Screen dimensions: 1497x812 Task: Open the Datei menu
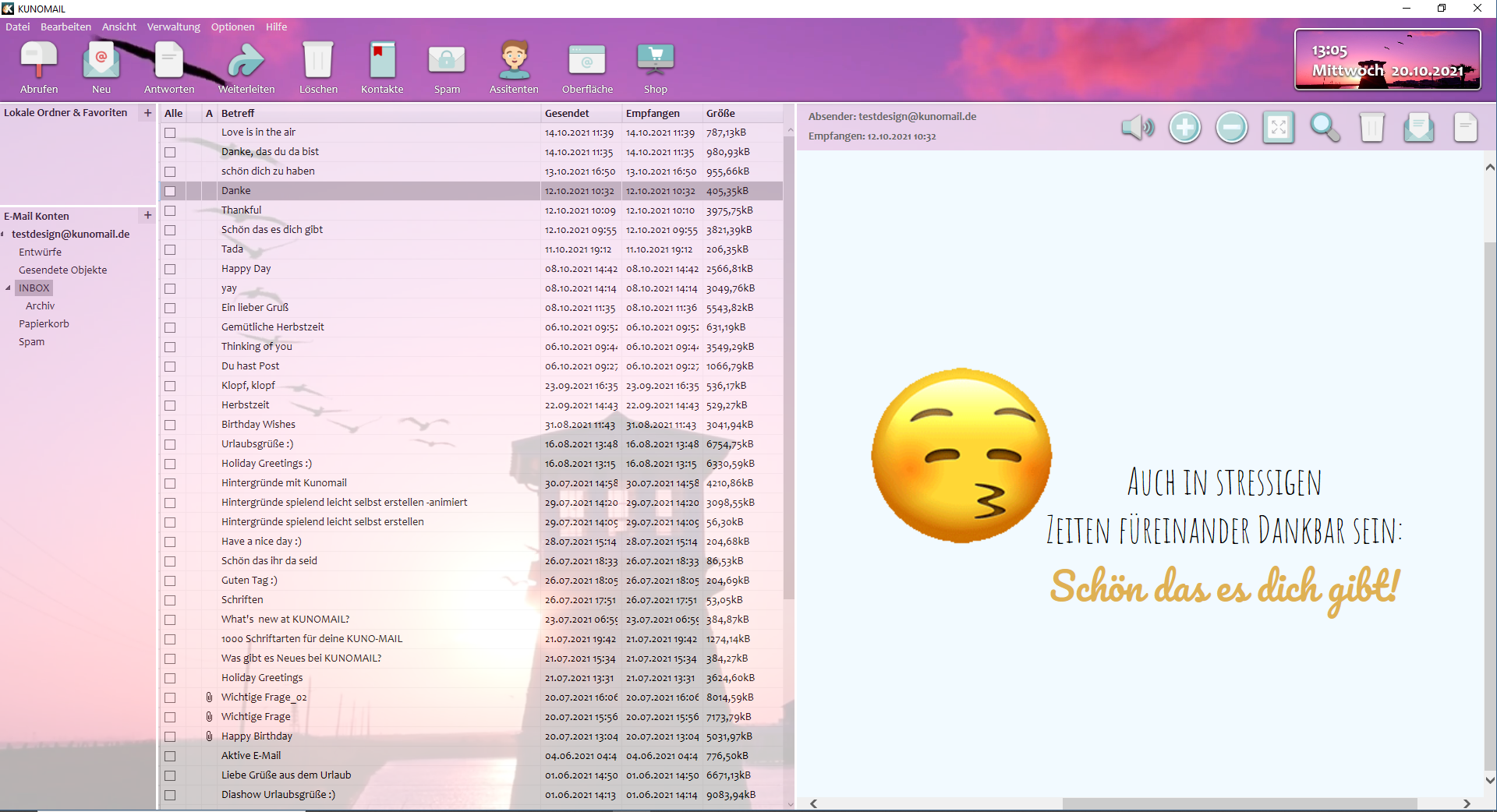pos(18,26)
